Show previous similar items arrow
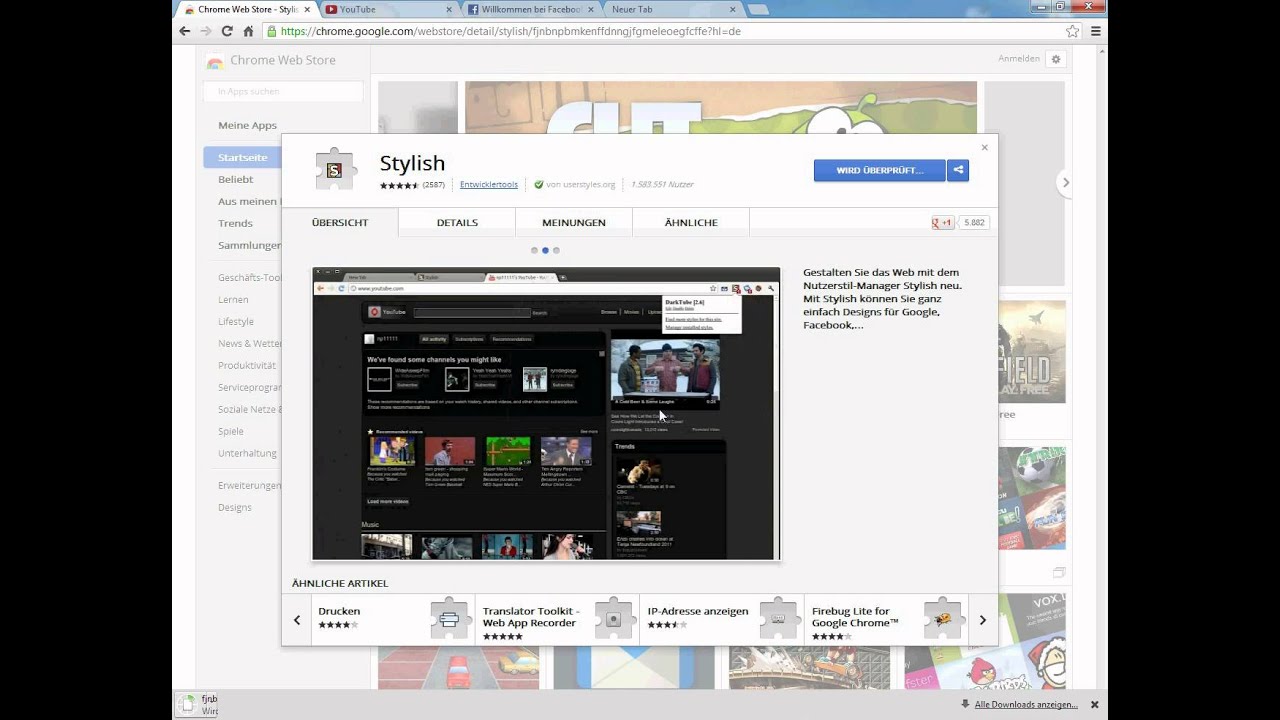Image resolution: width=1280 pixels, height=720 pixels. (x=297, y=620)
